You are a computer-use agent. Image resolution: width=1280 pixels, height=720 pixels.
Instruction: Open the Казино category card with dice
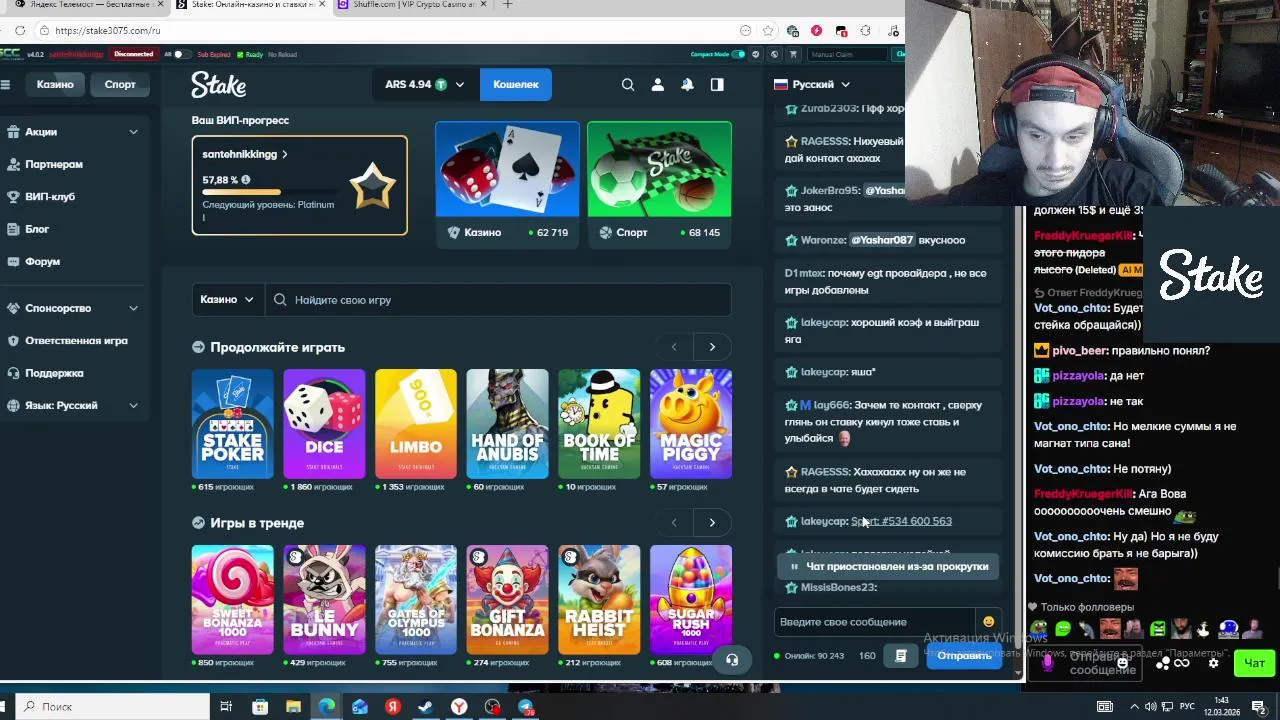pyautogui.click(x=507, y=184)
